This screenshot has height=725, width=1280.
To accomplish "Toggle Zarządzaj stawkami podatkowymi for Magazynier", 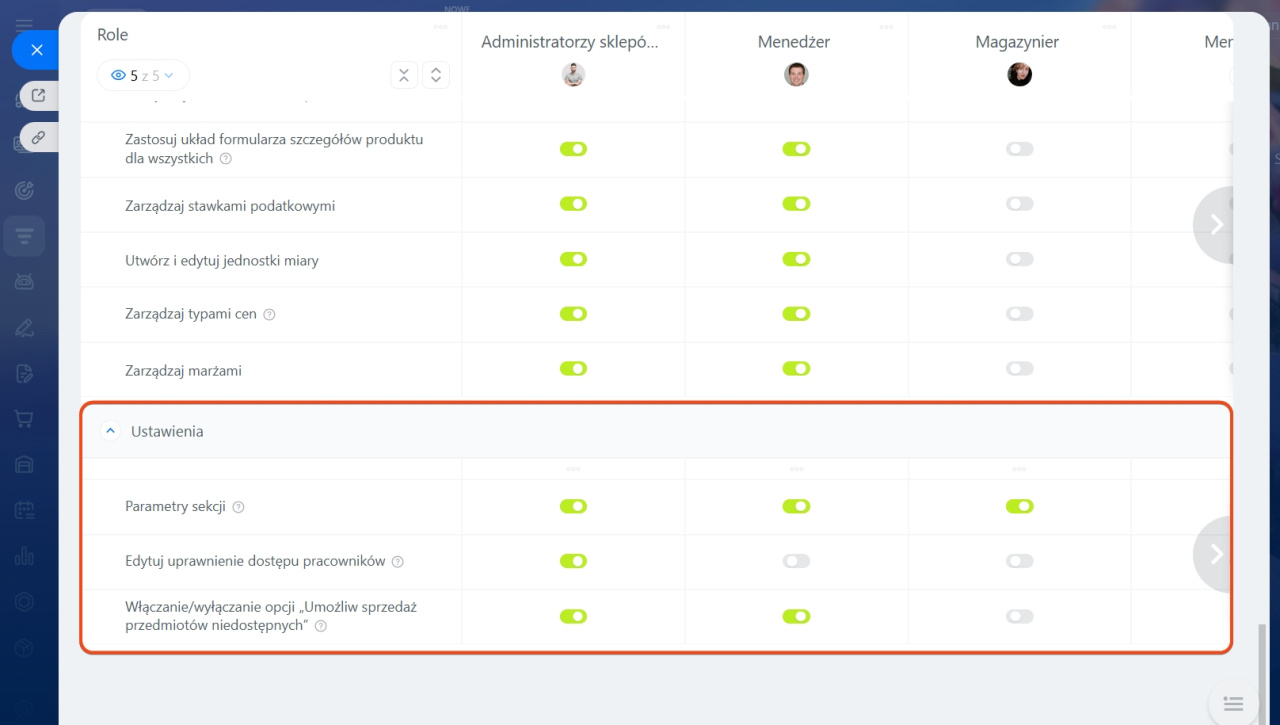I will pos(1019,204).
